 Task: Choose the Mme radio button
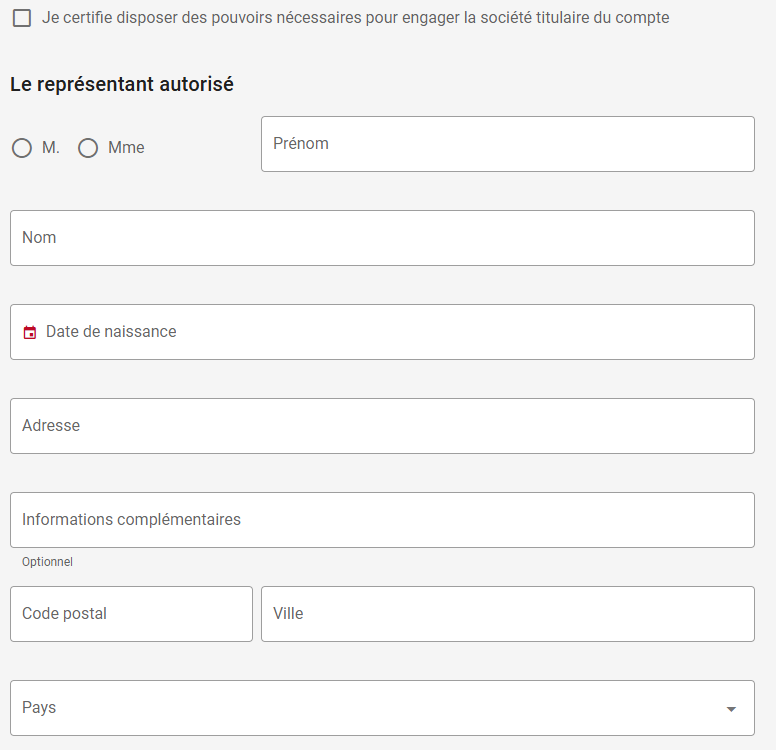(x=88, y=148)
